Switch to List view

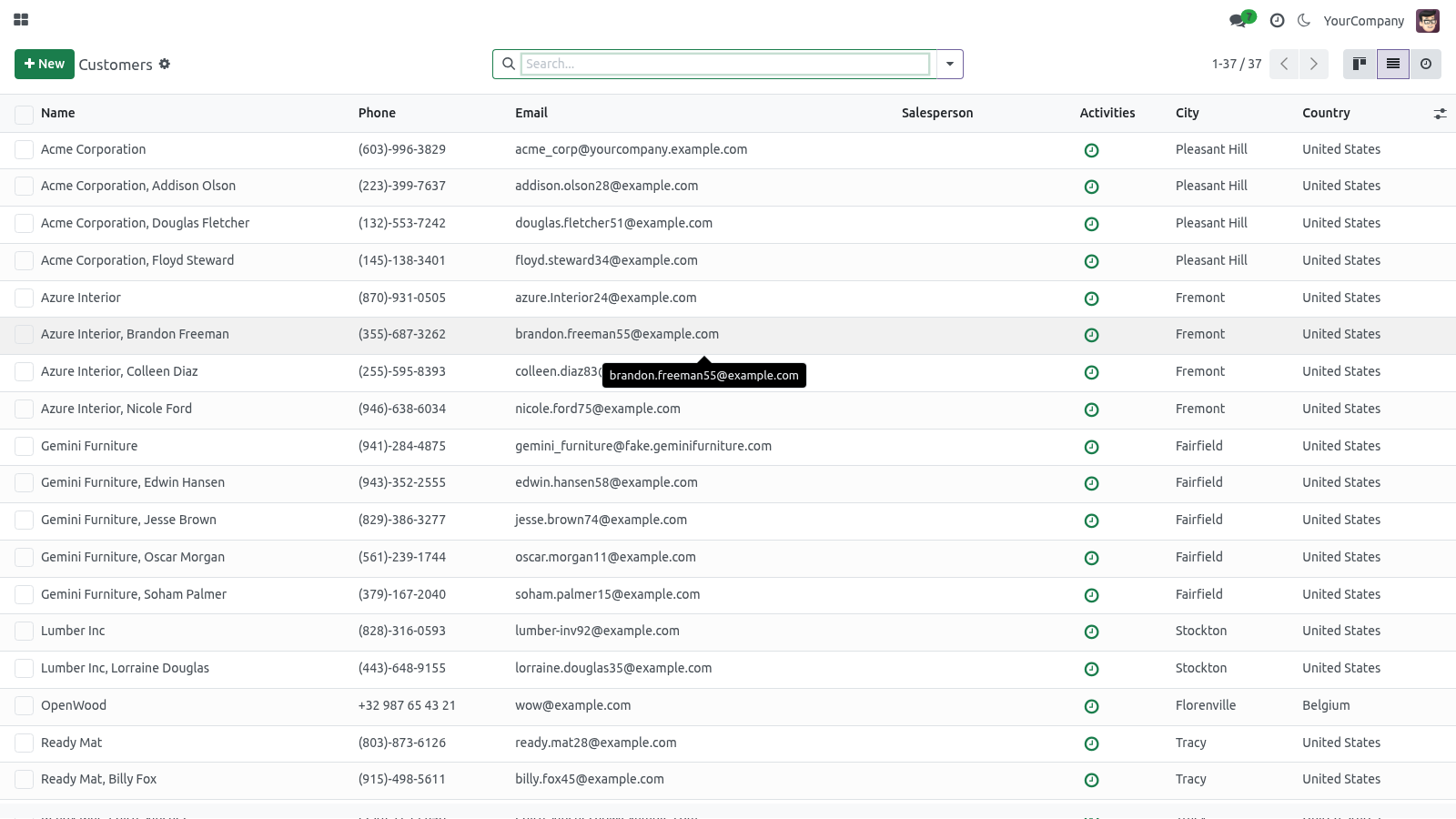tap(1393, 64)
